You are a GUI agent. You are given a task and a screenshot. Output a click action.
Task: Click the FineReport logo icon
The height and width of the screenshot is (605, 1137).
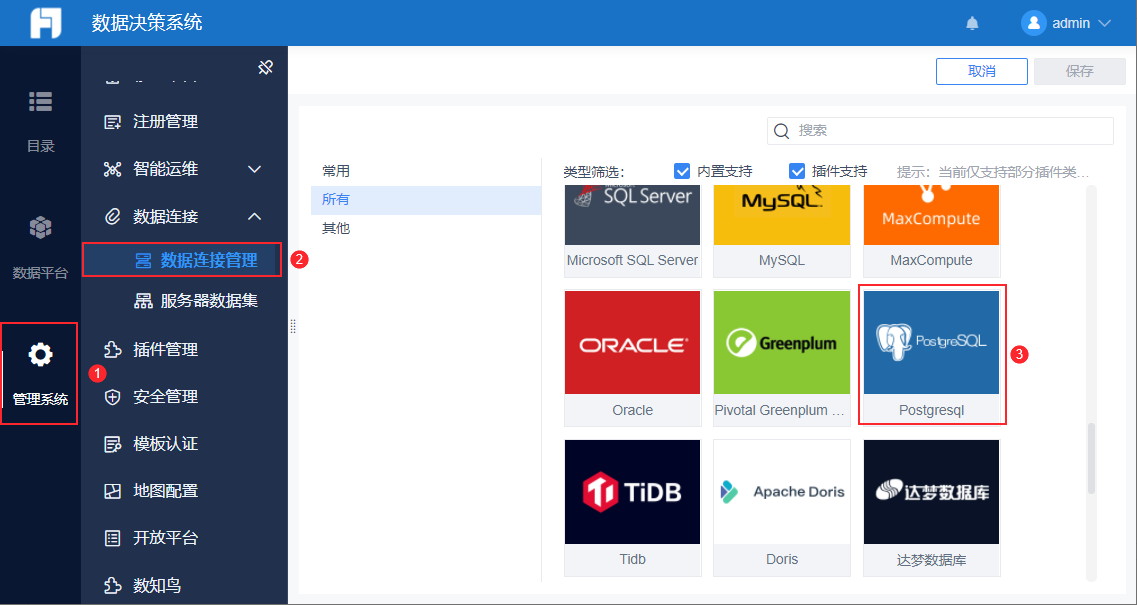[x=45, y=23]
